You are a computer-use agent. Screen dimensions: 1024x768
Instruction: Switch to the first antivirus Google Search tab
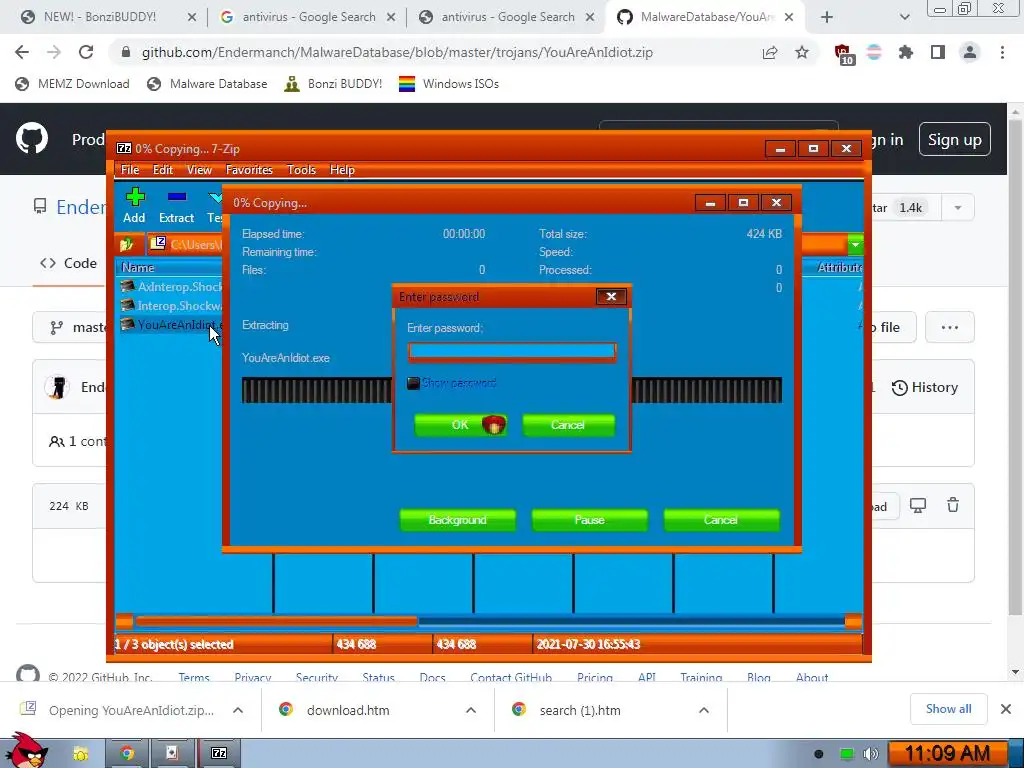pyautogui.click(x=308, y=17)
